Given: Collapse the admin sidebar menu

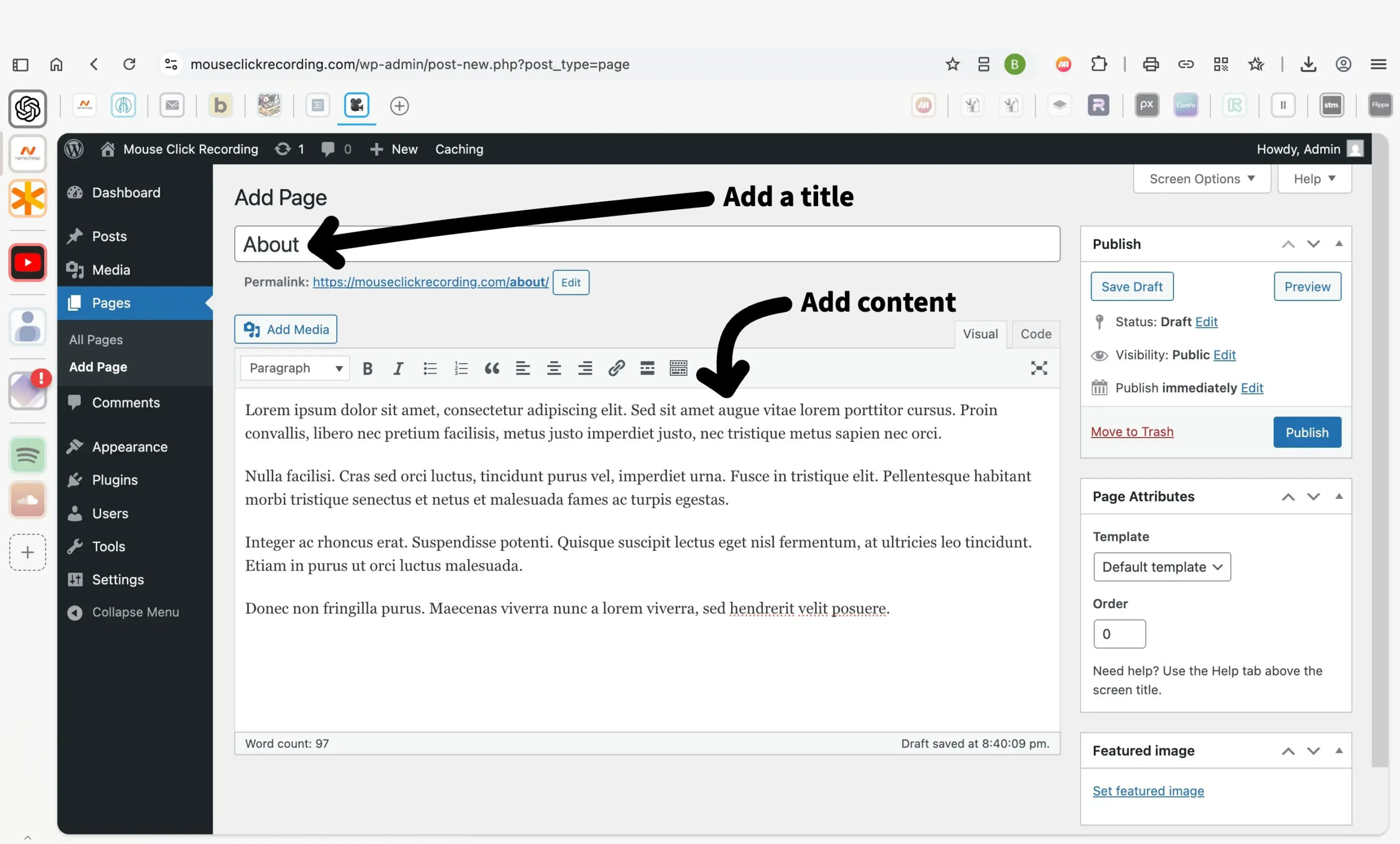Looking at the screenshot, I should click(x=135, y=612).
